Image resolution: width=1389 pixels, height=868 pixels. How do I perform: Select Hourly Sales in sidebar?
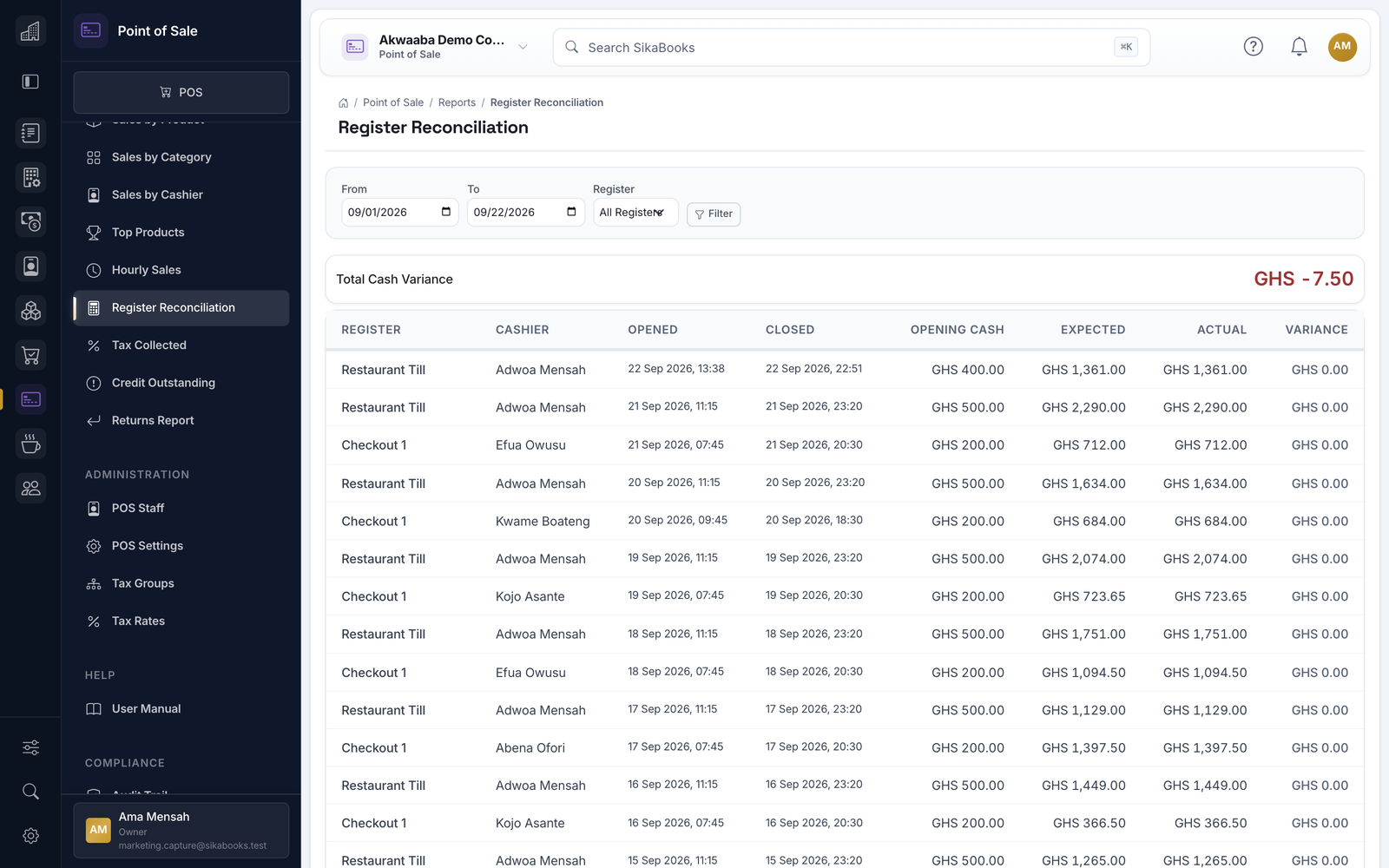click(181, 270)
